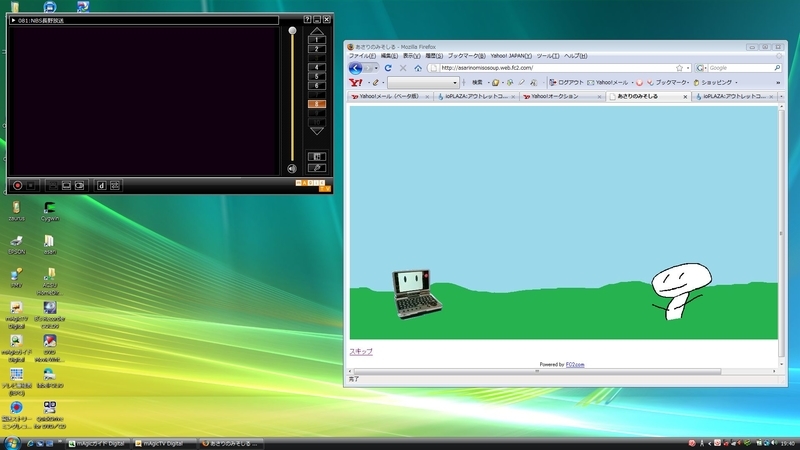Mute audio with the mAgicTV speaker icon

(292, 168)
